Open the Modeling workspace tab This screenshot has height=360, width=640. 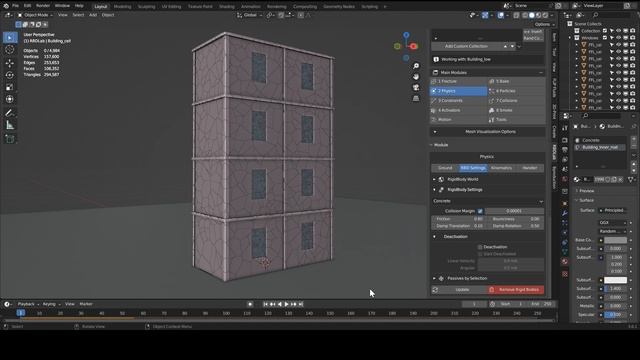[122, 7]
